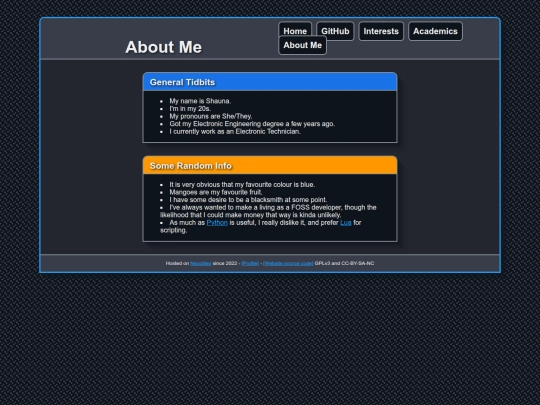Click the General Tidbits section header
This screenshot has height=405, width=540.
[x=270, y=82]
